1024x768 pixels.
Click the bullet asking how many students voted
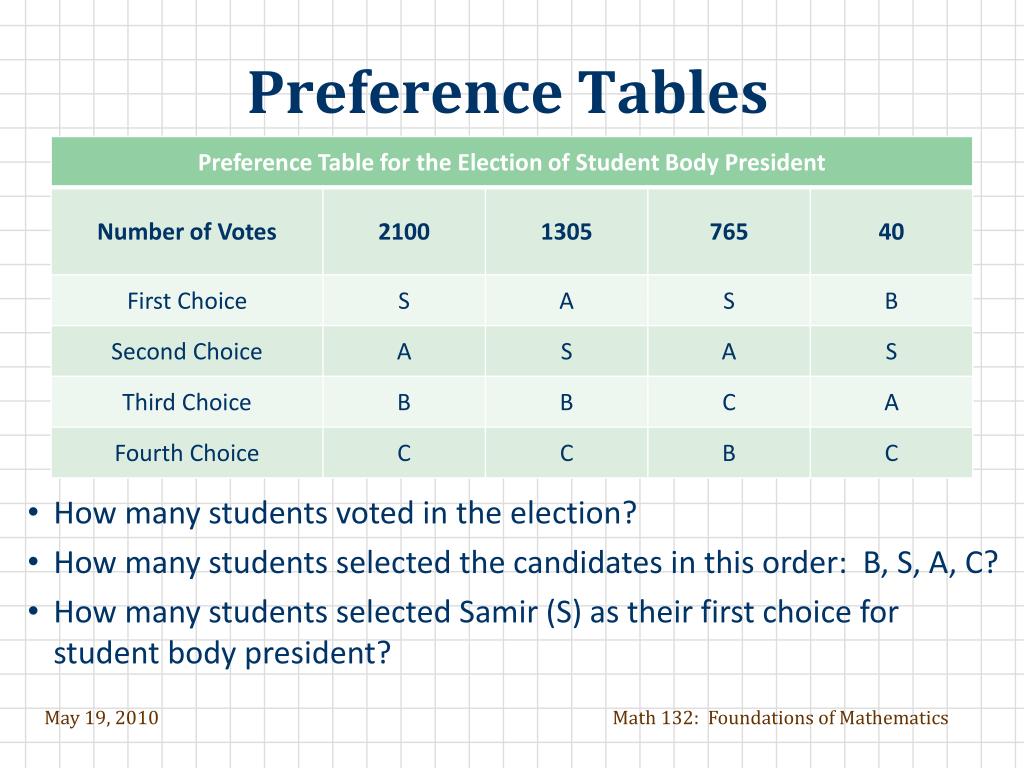coord(345,514)
